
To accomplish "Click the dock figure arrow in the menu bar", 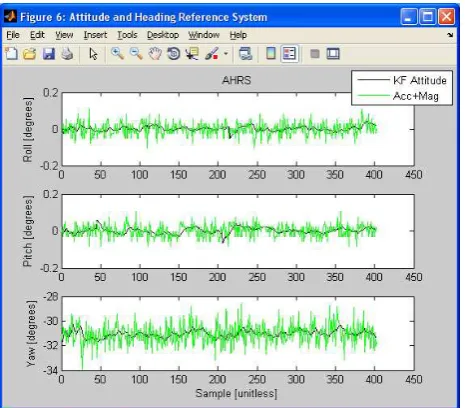I will coord(450,35).
